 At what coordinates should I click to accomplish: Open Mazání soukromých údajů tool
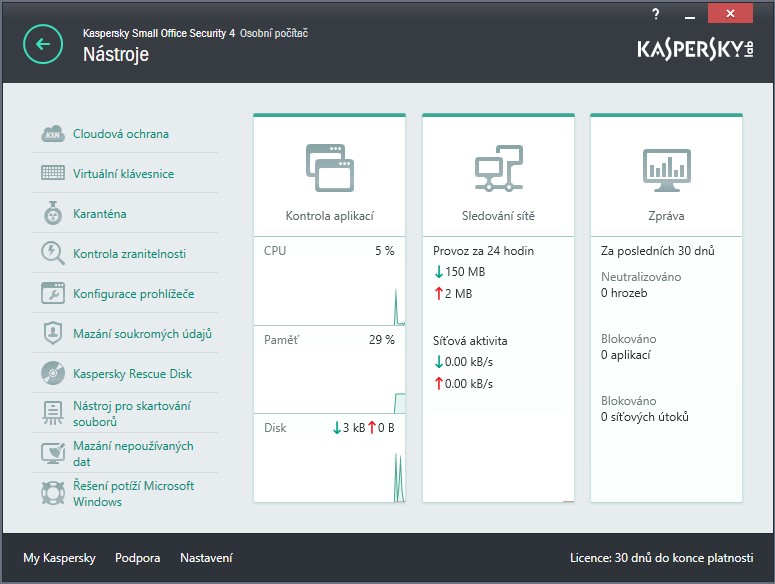(142, 334)
